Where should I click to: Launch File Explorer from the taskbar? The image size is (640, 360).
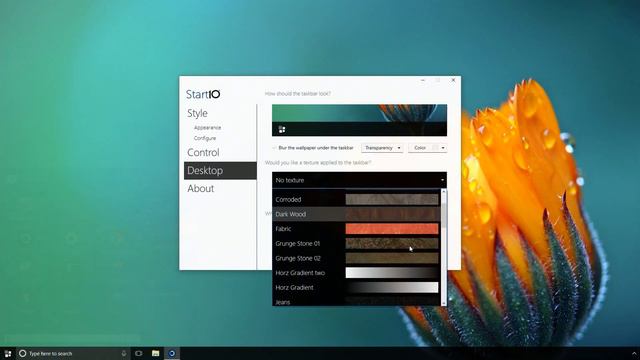(156, 353)
